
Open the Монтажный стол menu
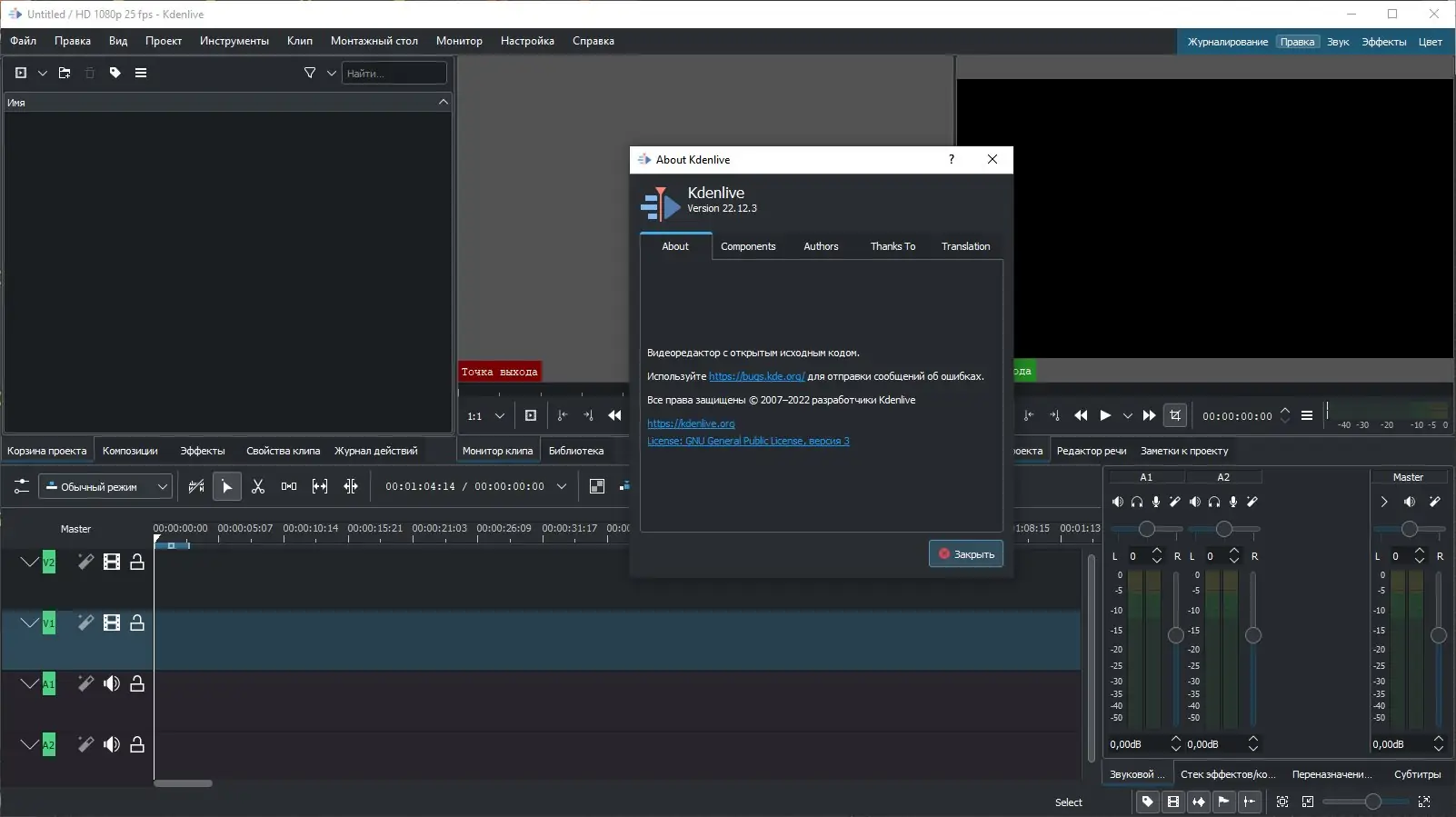point(374,41)
